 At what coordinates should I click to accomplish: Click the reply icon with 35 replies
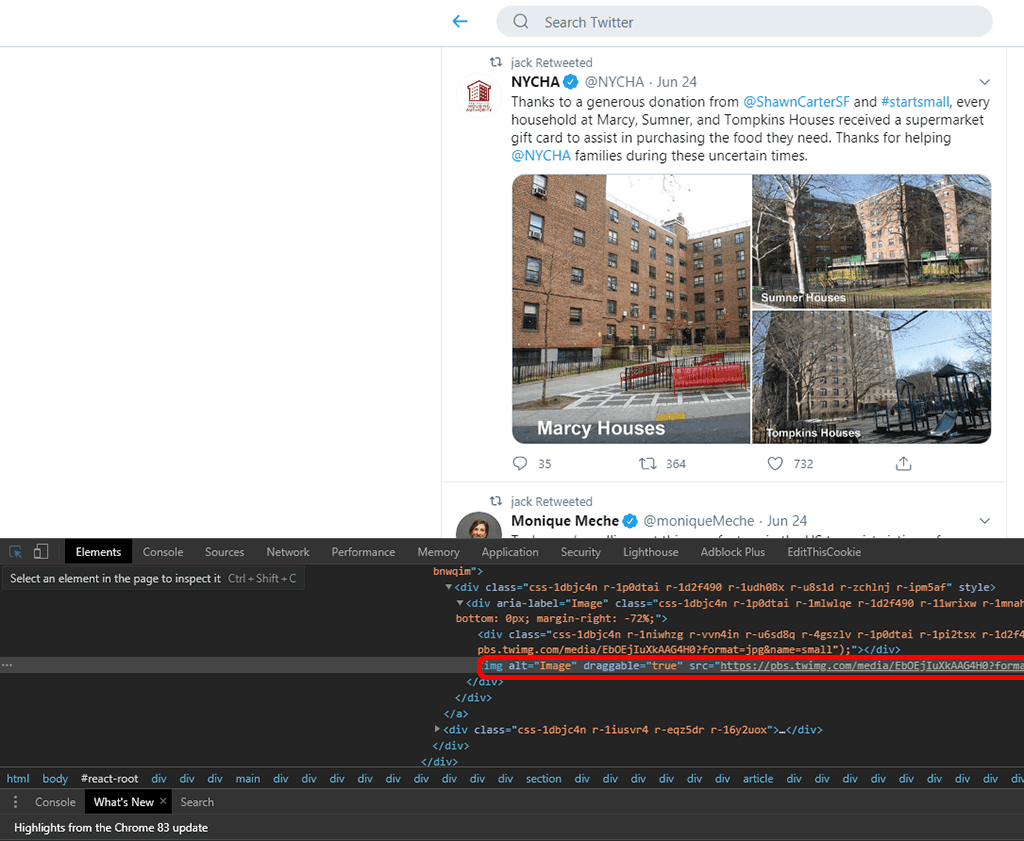[x=520, y=464]
